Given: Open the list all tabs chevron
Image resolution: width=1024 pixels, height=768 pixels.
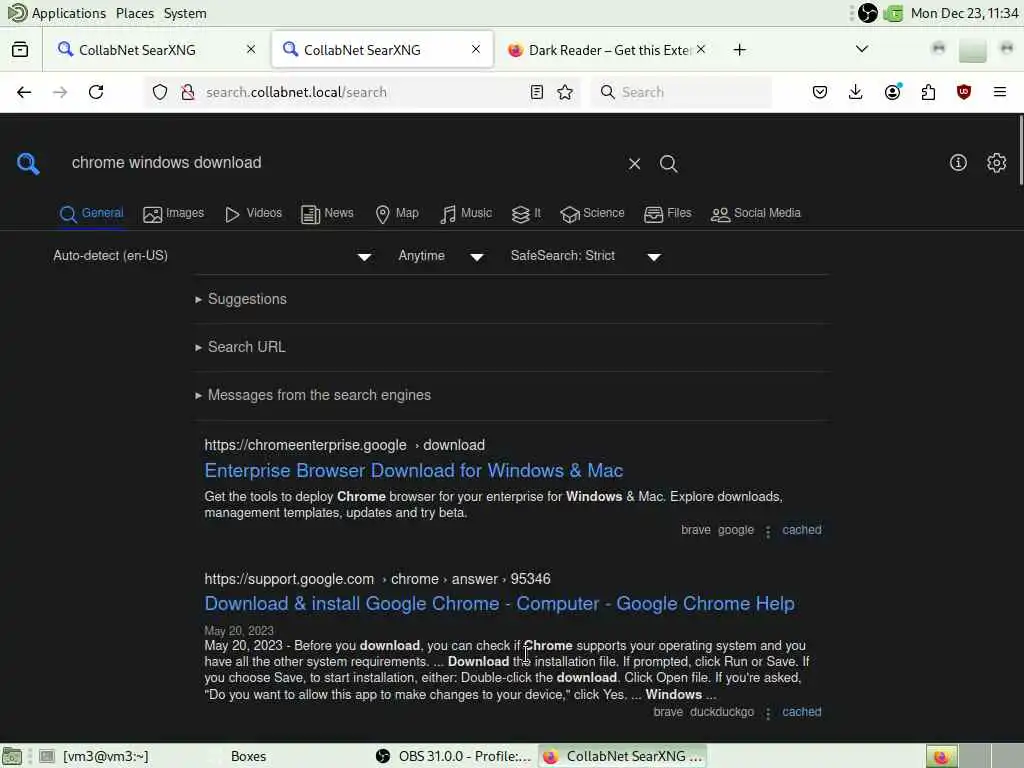Looking at the screenshot, I should 862,49.
